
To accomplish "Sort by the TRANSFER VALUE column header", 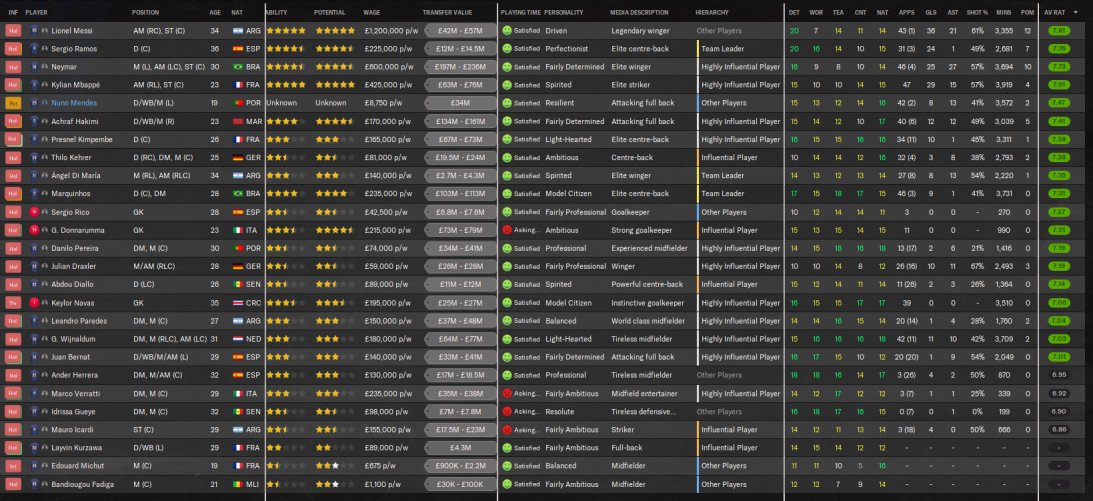I will tap(447, 13).
